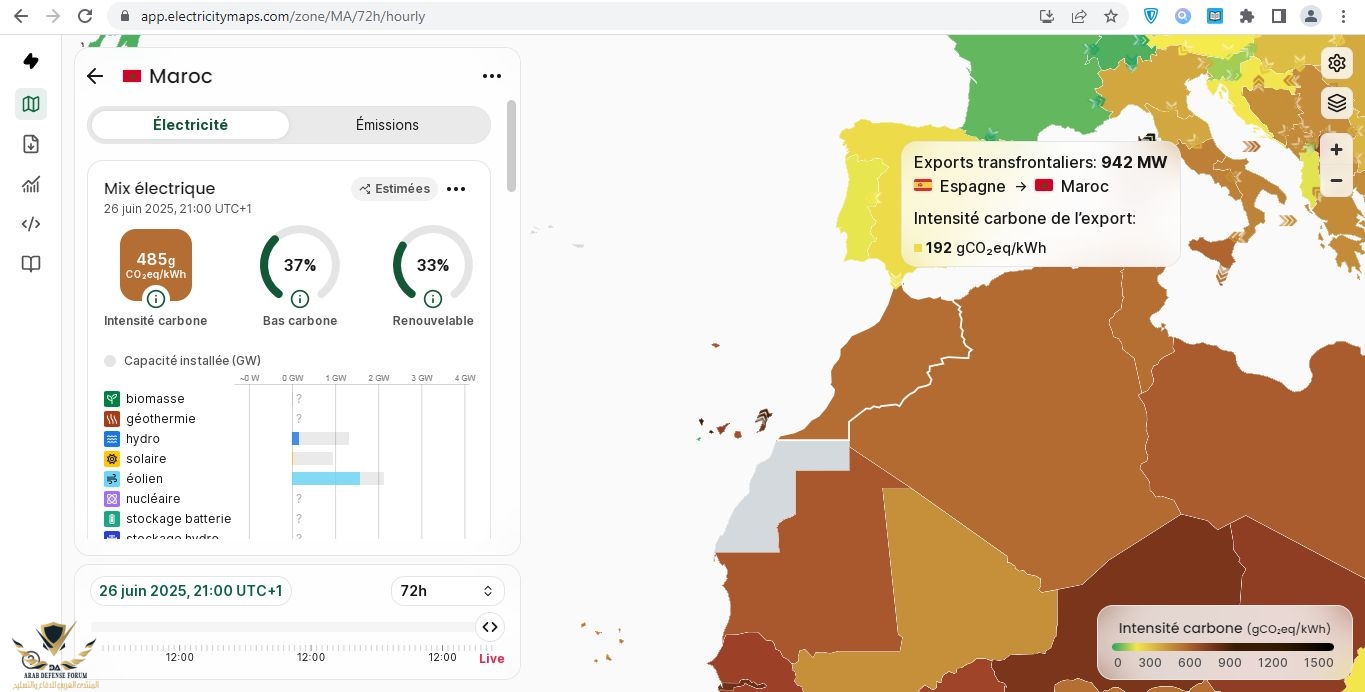Click the 485g carbon intensity badge
Screen dimensions: 1365x692
(x=156, y=265)
